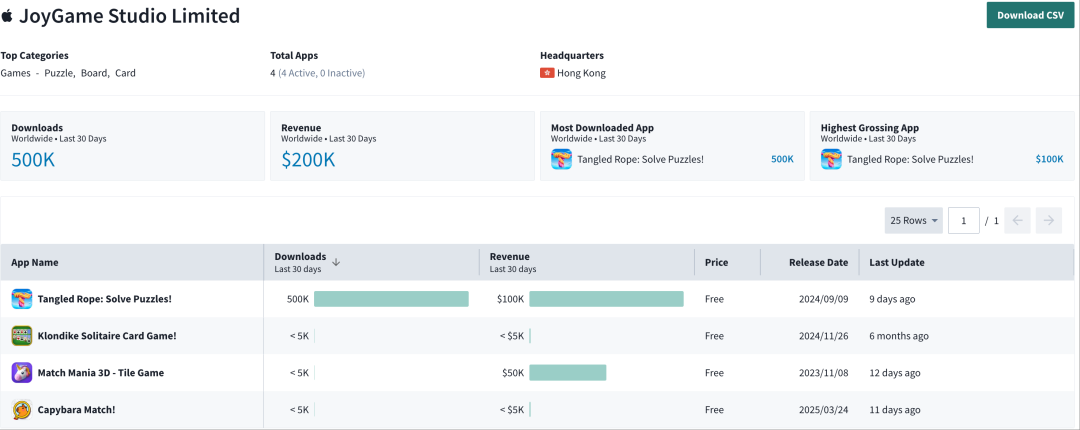Click the Apple logo beside JoyGame Studio
Screen dimensions: 1080x430
(8, 16)
